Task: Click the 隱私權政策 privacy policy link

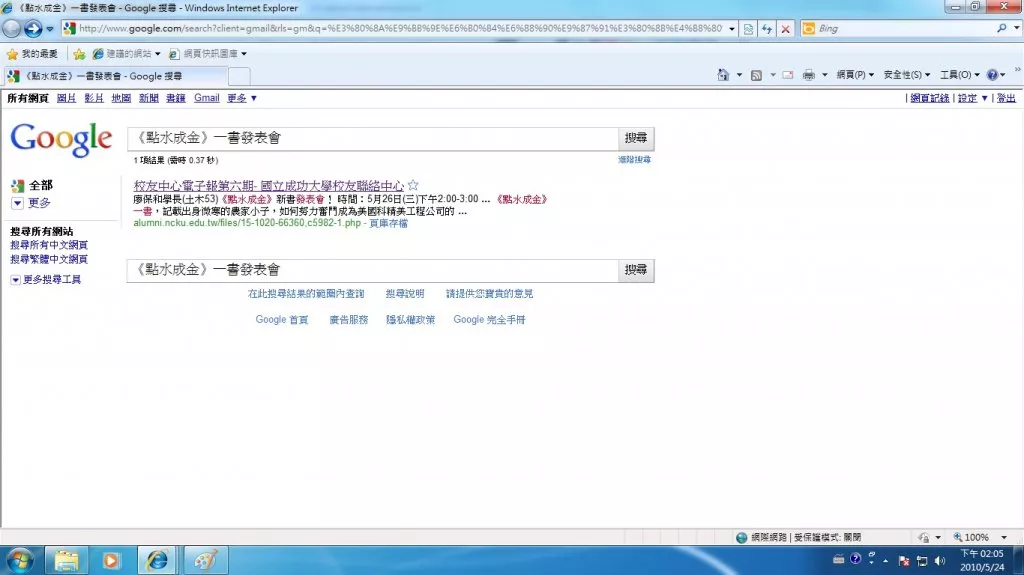Action: click(410, 320)
